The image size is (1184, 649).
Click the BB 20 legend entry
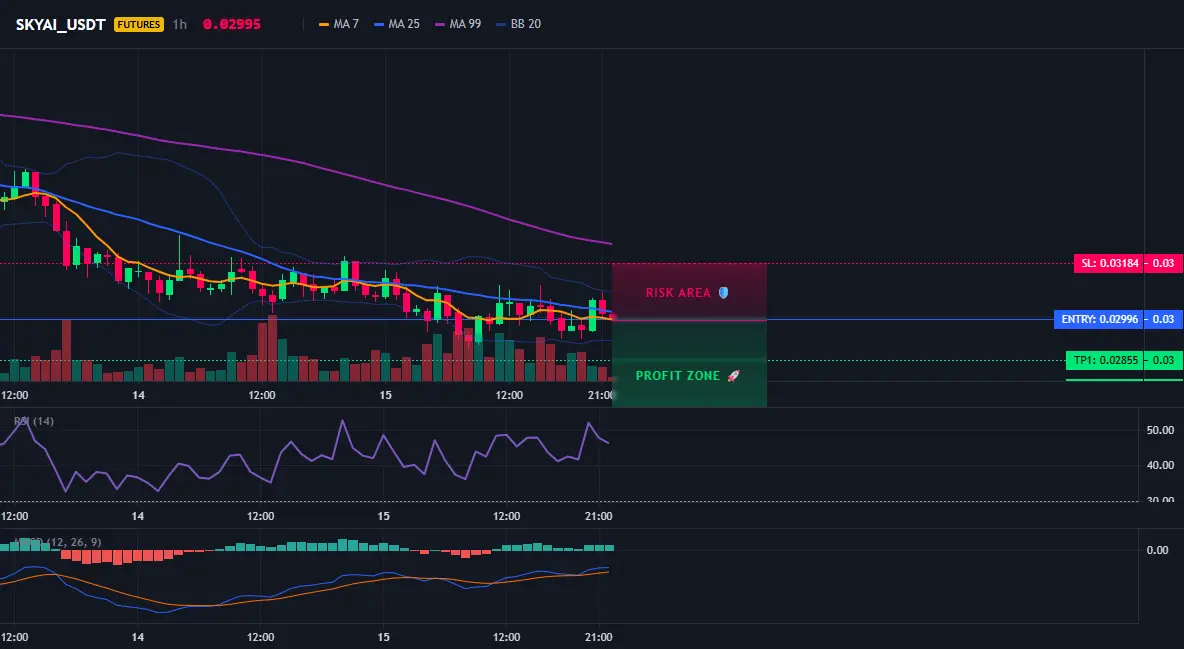click(x=519, y=24)
